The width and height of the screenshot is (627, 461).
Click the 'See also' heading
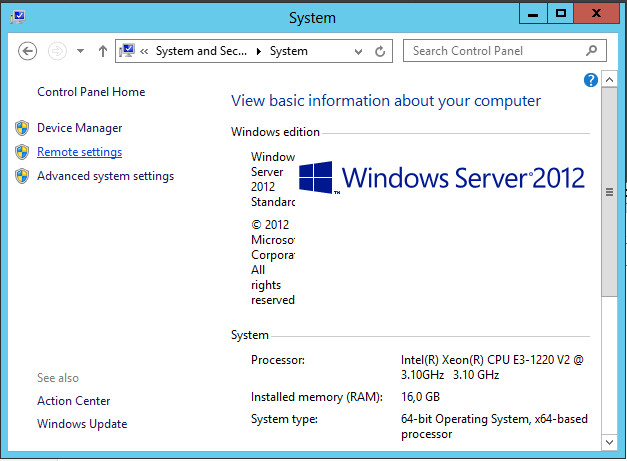tap(58, 378)
